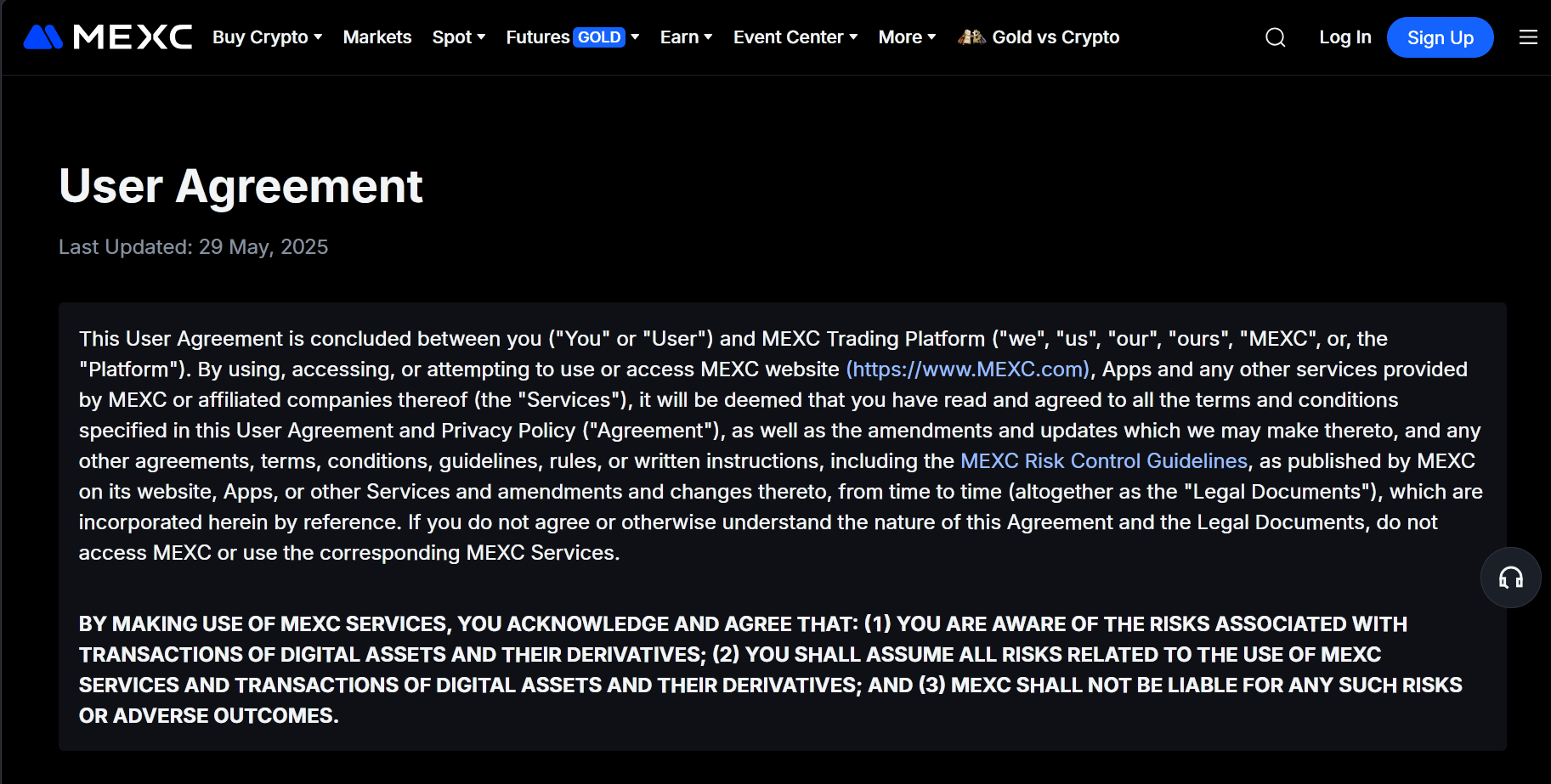Click the Log In button
1551x784 pixels.
tap(1344, 37)
